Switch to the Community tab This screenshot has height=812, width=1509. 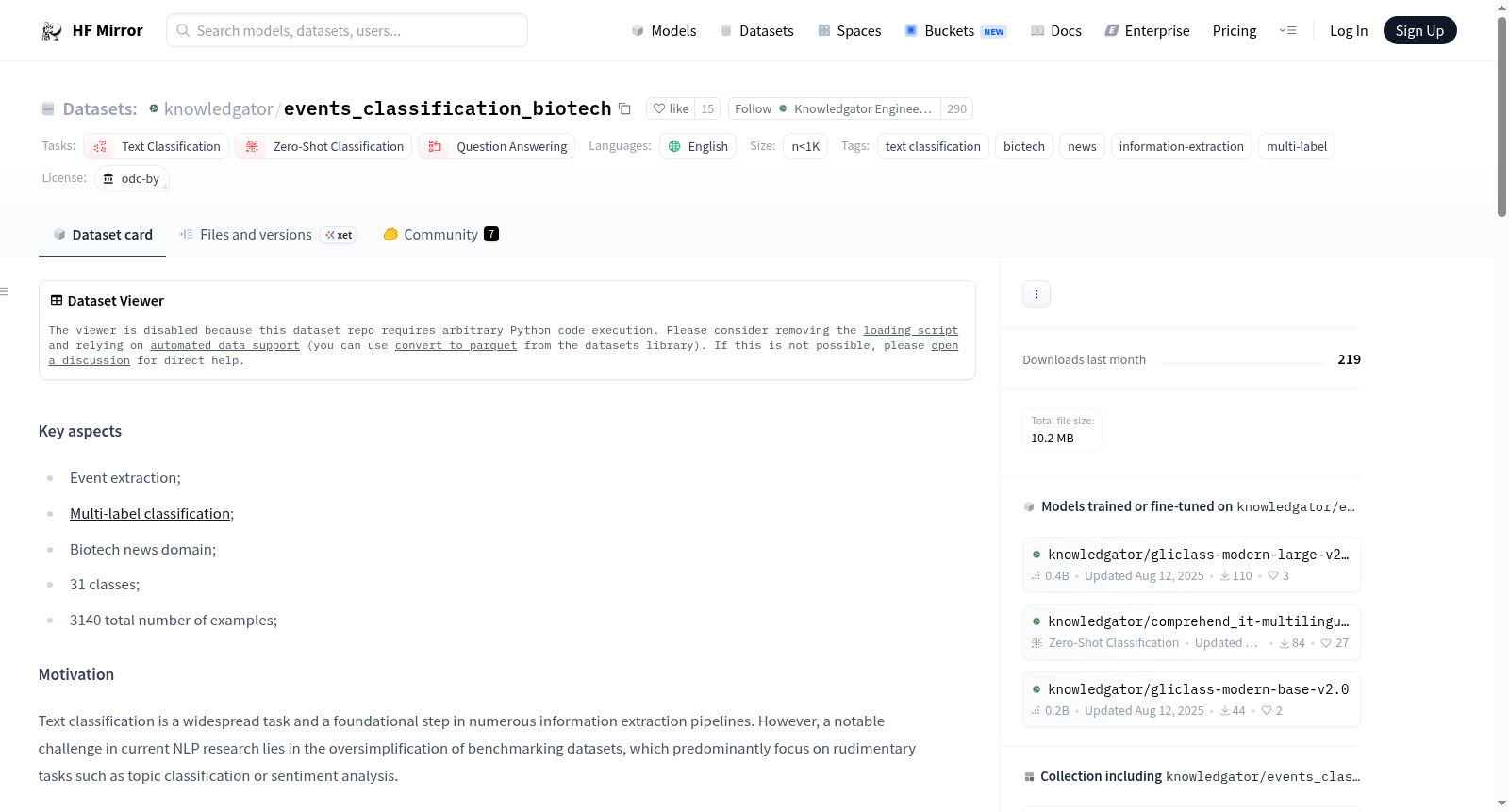pos(440,235)
